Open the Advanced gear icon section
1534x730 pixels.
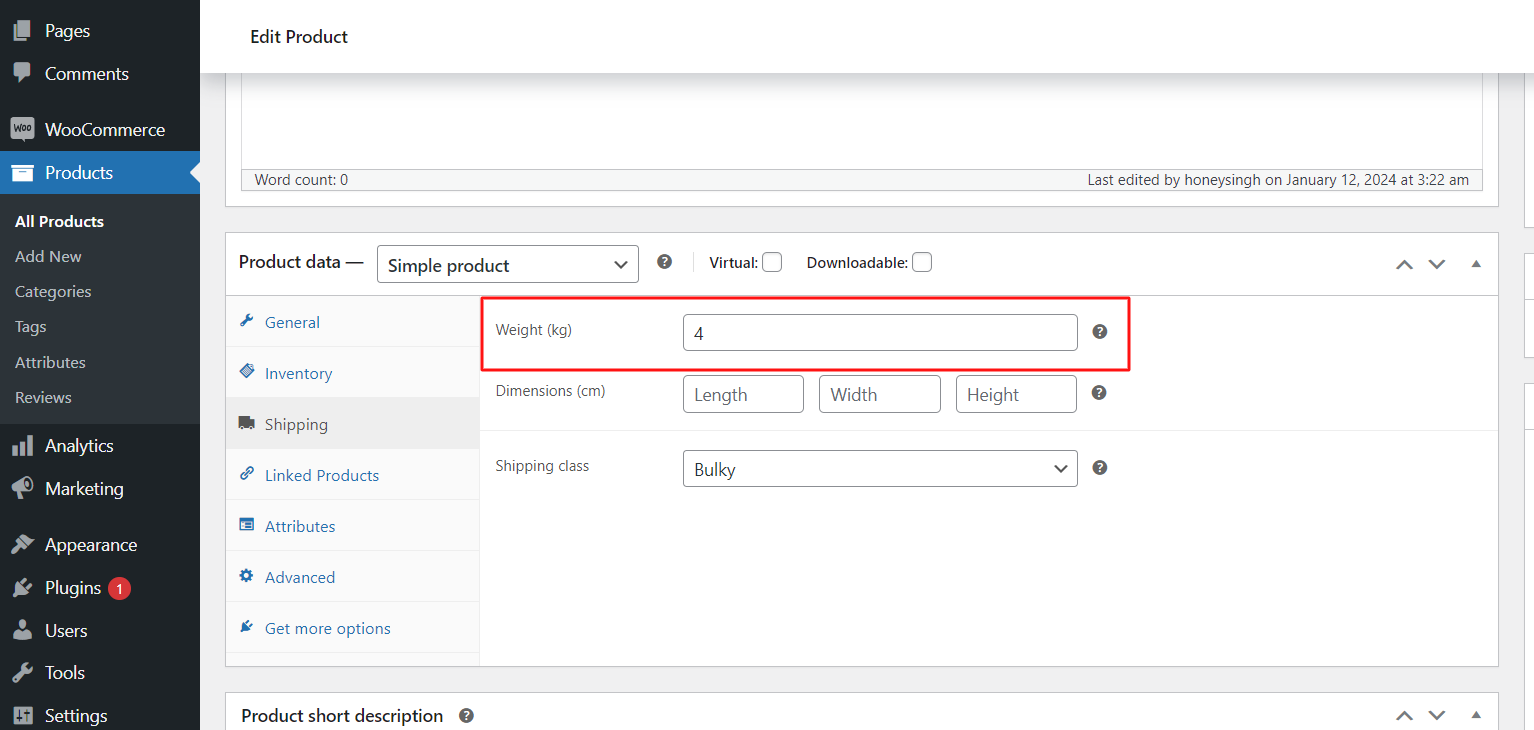coord(246,576)
